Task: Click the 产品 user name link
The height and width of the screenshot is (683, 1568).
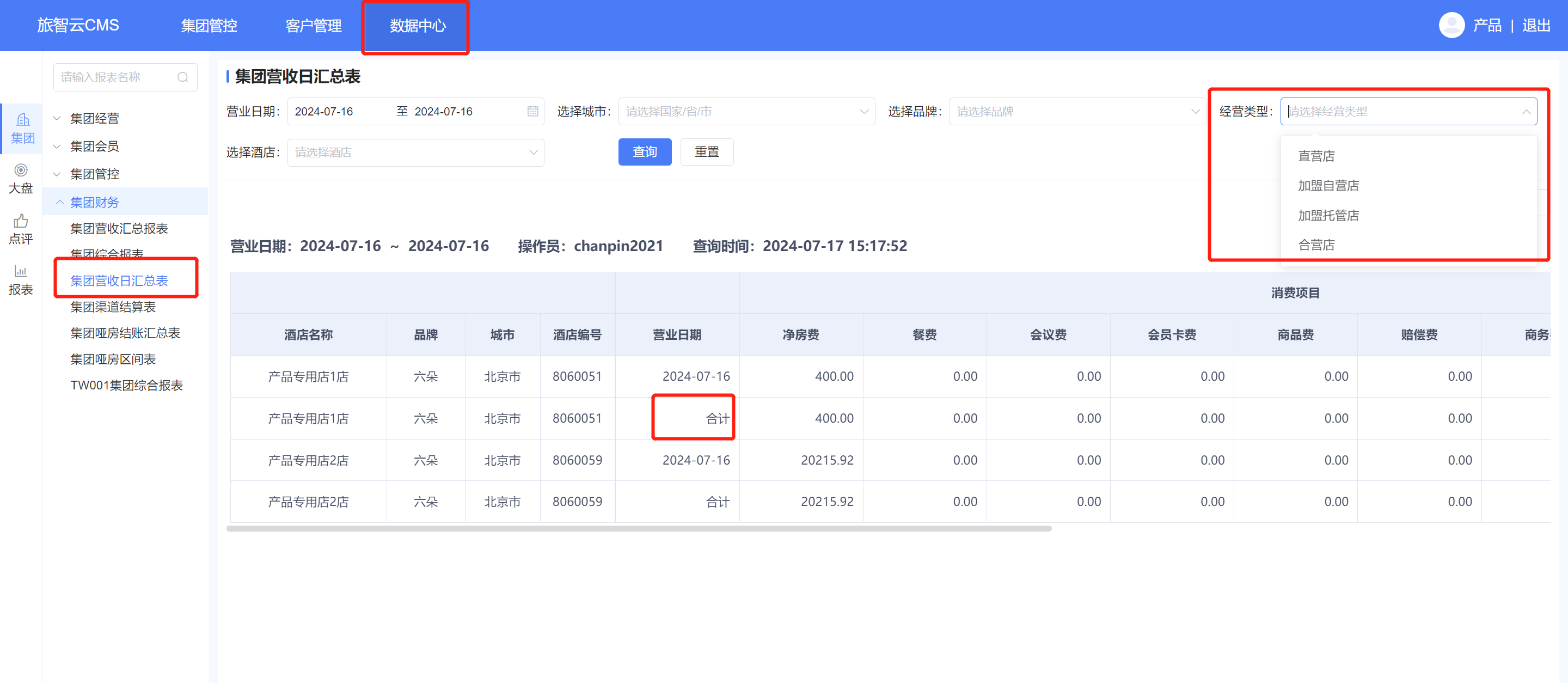Action: pos(1487,26)
